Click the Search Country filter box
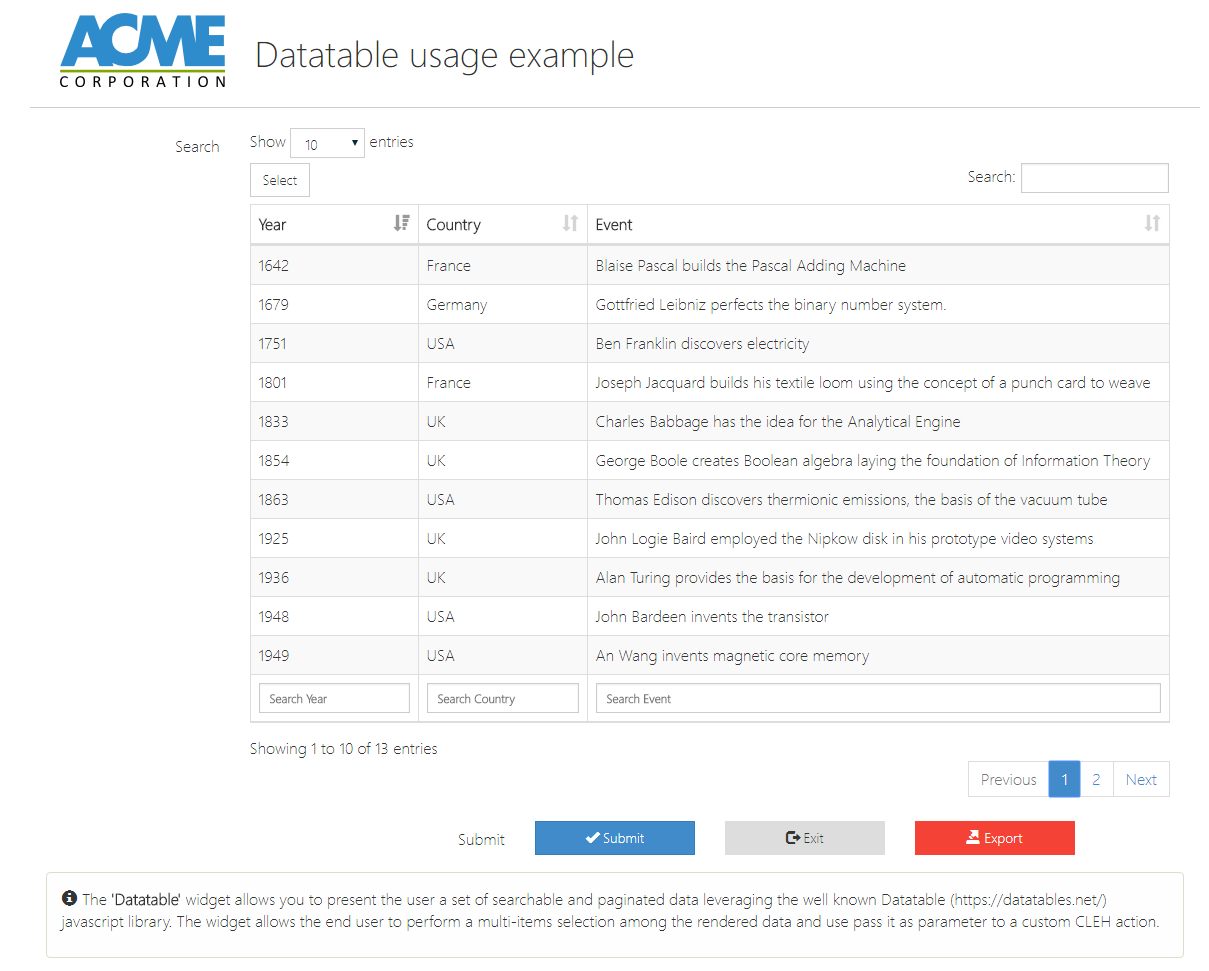 (502, 698)
